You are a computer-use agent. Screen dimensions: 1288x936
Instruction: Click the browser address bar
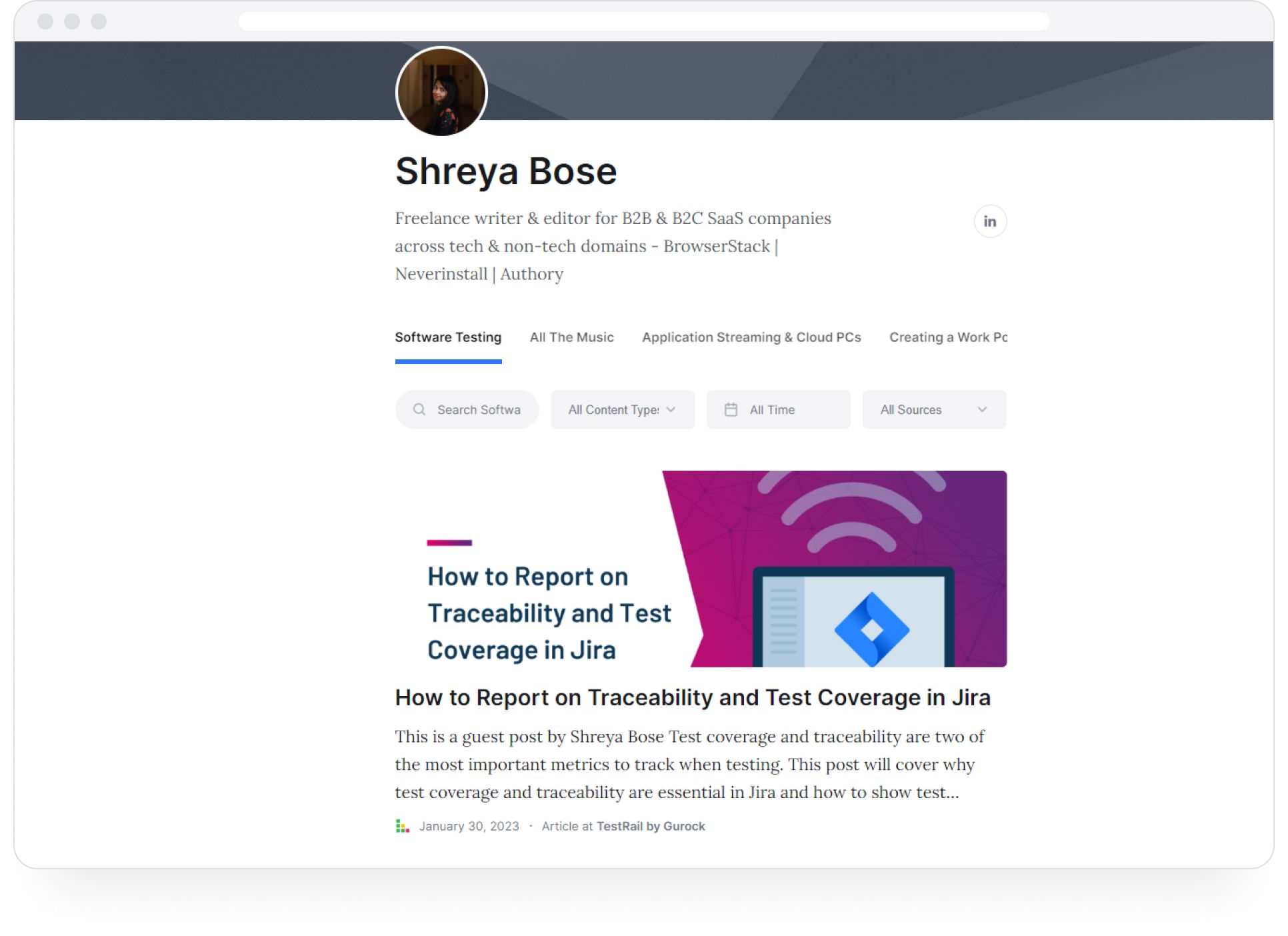(x=643, y=21)
